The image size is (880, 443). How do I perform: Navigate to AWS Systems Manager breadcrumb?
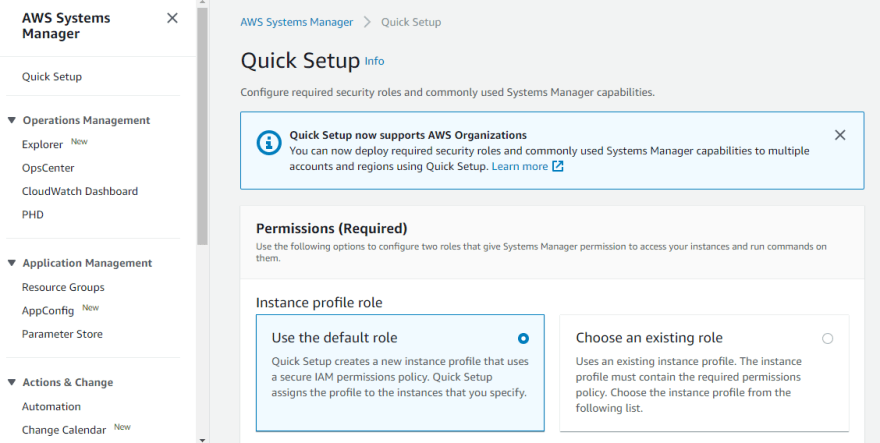pyautogui.click(x=297, y=22)
